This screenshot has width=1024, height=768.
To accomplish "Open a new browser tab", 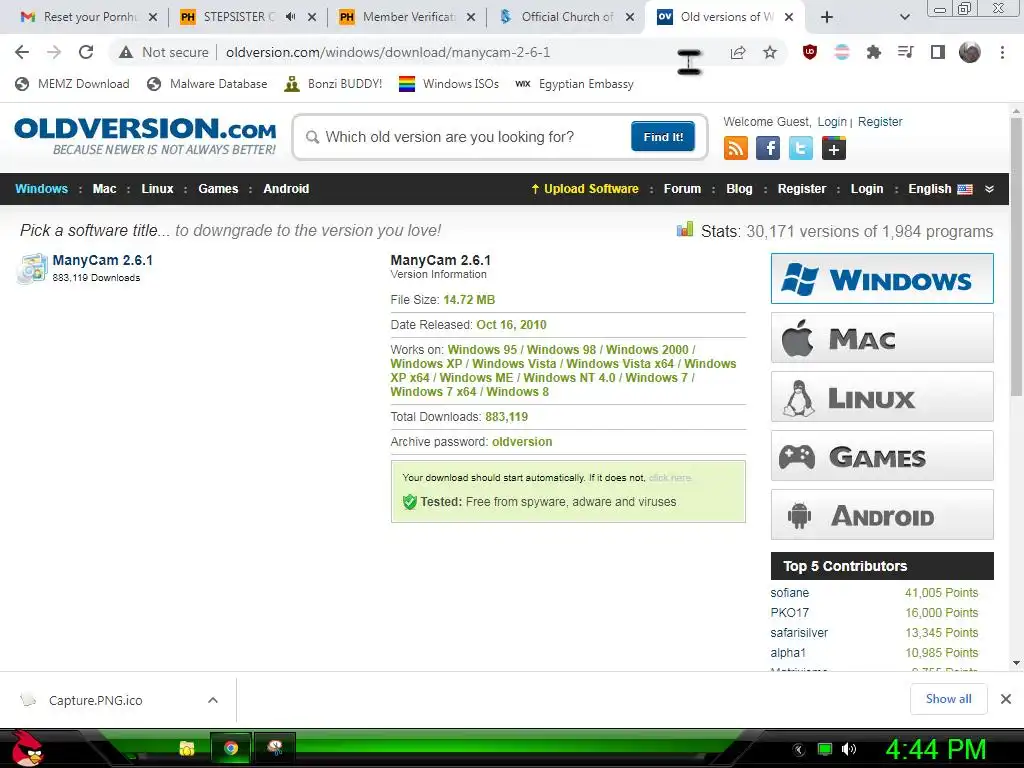I will [826, 17].
